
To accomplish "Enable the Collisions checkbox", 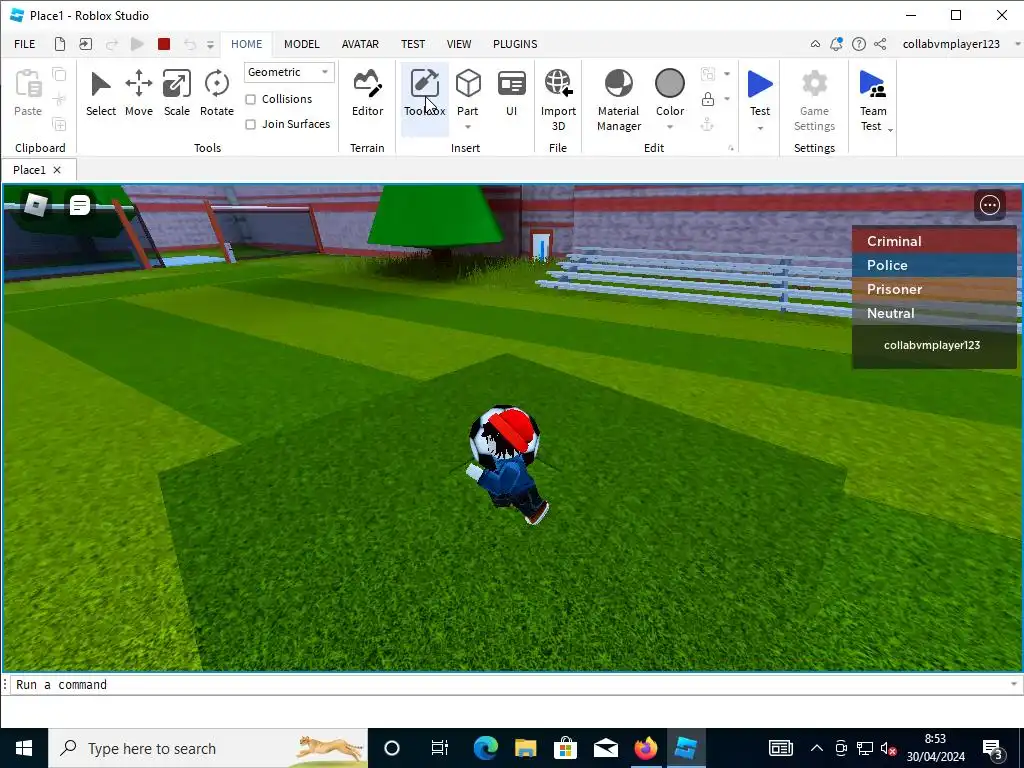I will pos(250,99).
